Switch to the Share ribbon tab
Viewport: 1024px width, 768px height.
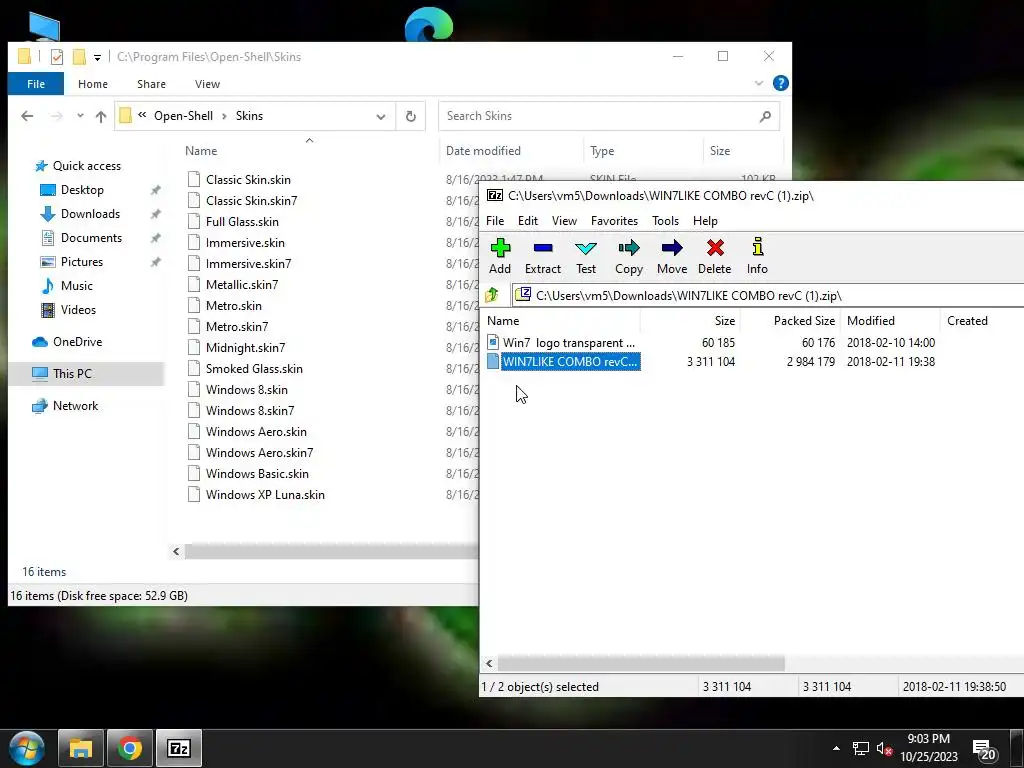tap(152, 84)
